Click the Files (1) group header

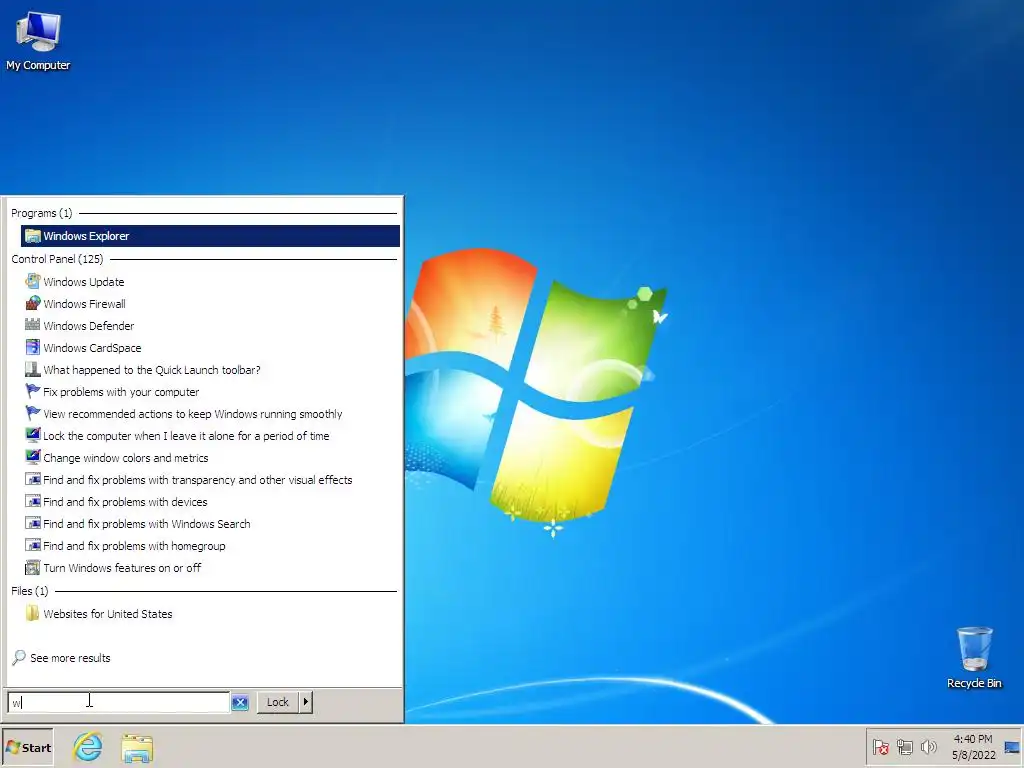pos(29,591)
